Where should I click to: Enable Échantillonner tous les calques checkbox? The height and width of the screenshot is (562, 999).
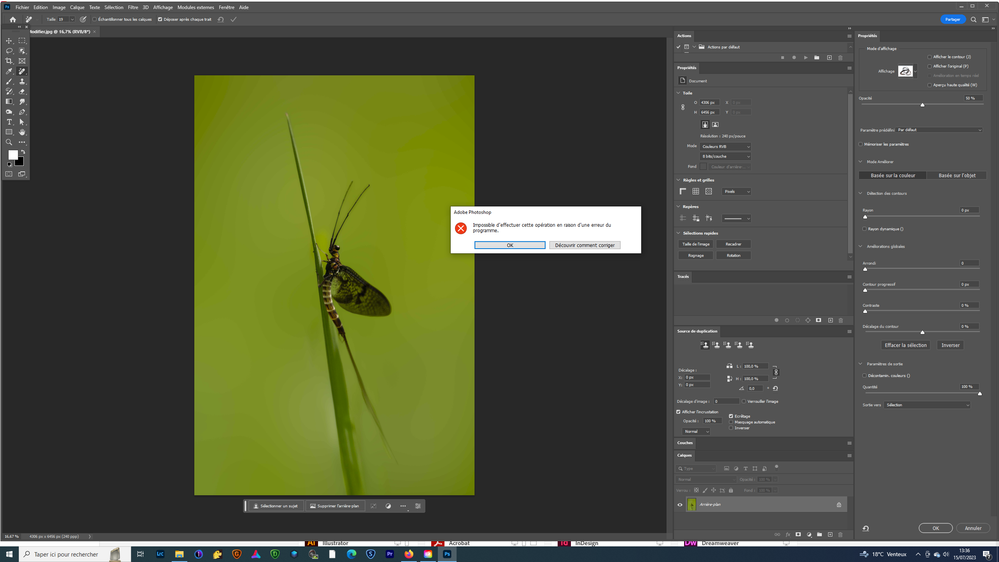[94, 19]
